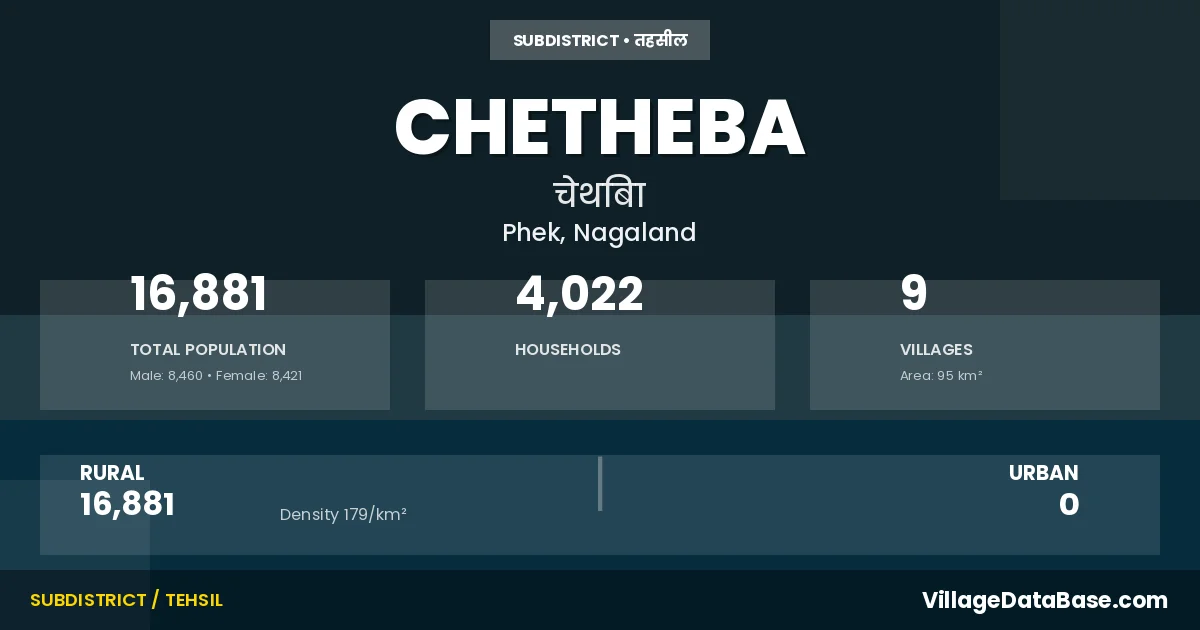Click the Density 179/km² text

(343, 515)
